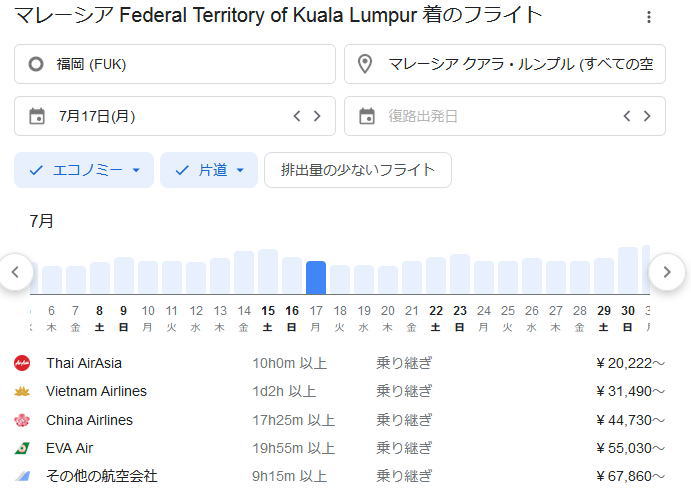Select the price bar for July 6

(52, 280)
